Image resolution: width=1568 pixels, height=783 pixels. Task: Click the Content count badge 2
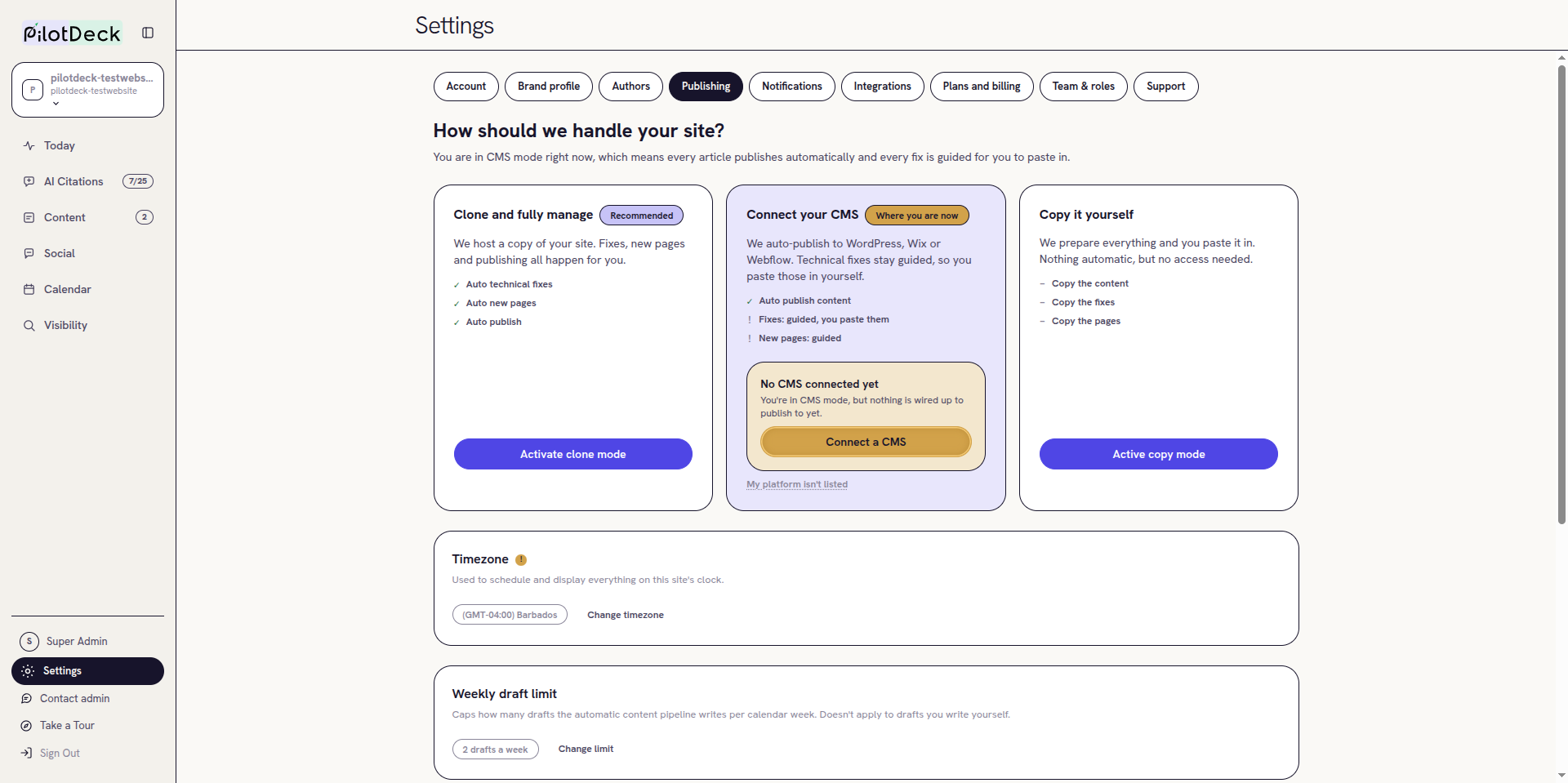point(145,217)
